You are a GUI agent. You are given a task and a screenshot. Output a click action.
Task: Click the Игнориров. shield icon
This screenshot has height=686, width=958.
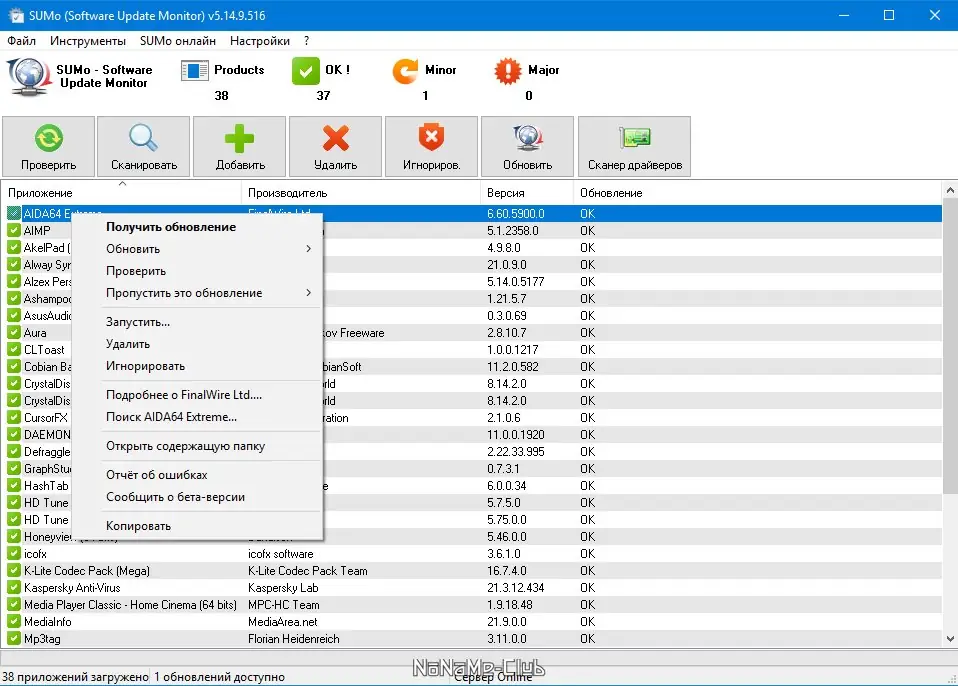(431, 138)
